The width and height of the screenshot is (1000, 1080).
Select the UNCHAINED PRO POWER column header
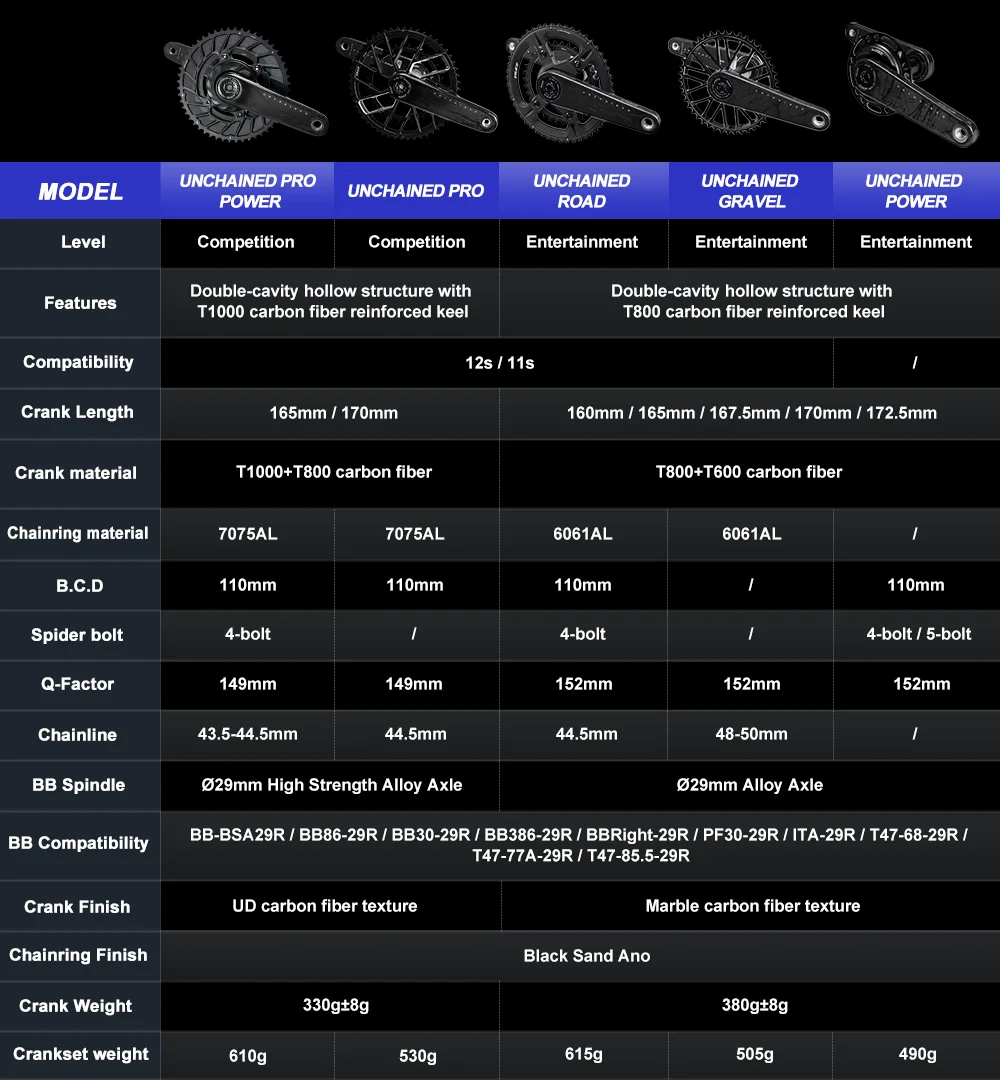pyautogui.click(x=247, y=191)
